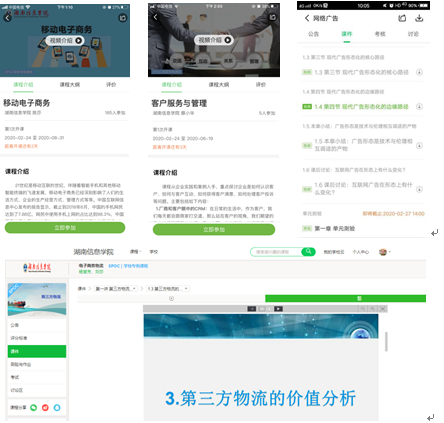Click the green active content tab bar
The height and width of the screenshot is (423, 444).
(345, 298)
